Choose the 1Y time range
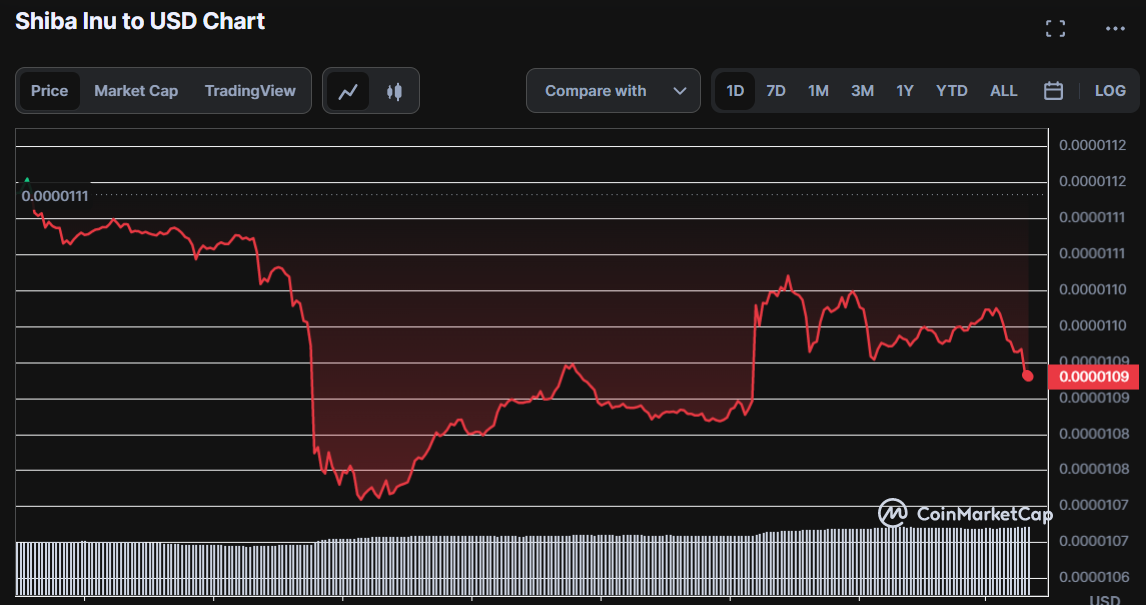The height and width of the screenshot is (605, 1146). pos(905,91)
